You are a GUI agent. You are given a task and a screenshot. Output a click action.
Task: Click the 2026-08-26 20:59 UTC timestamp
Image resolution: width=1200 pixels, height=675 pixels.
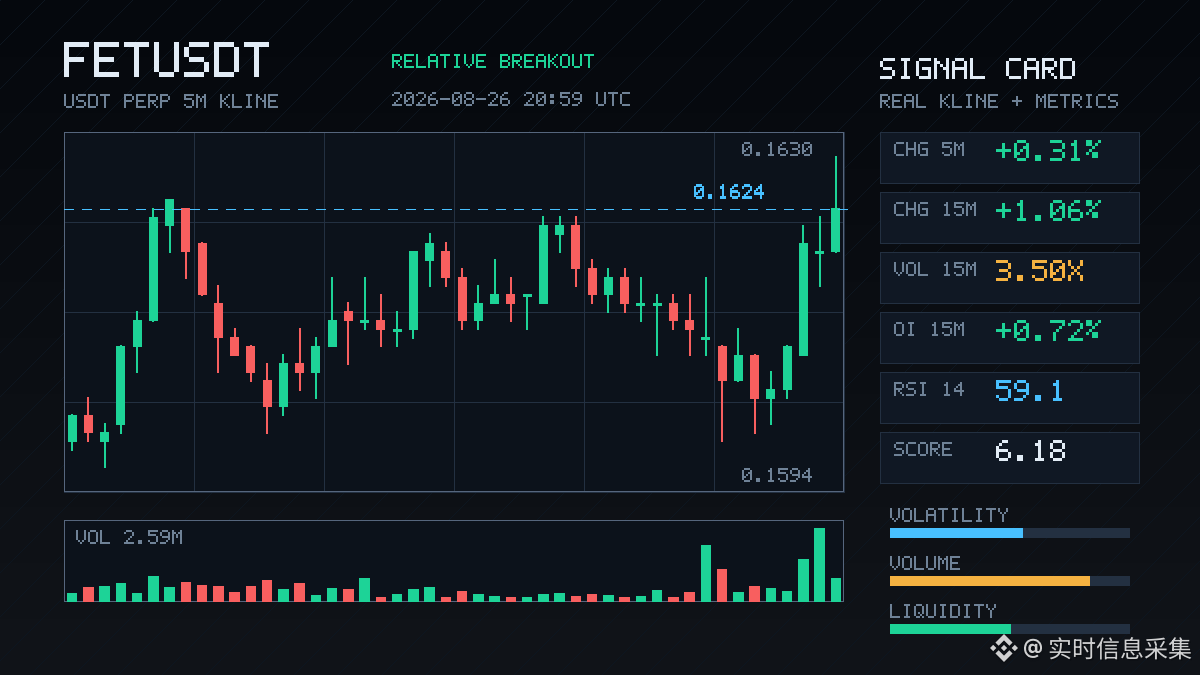pos(511,99)
